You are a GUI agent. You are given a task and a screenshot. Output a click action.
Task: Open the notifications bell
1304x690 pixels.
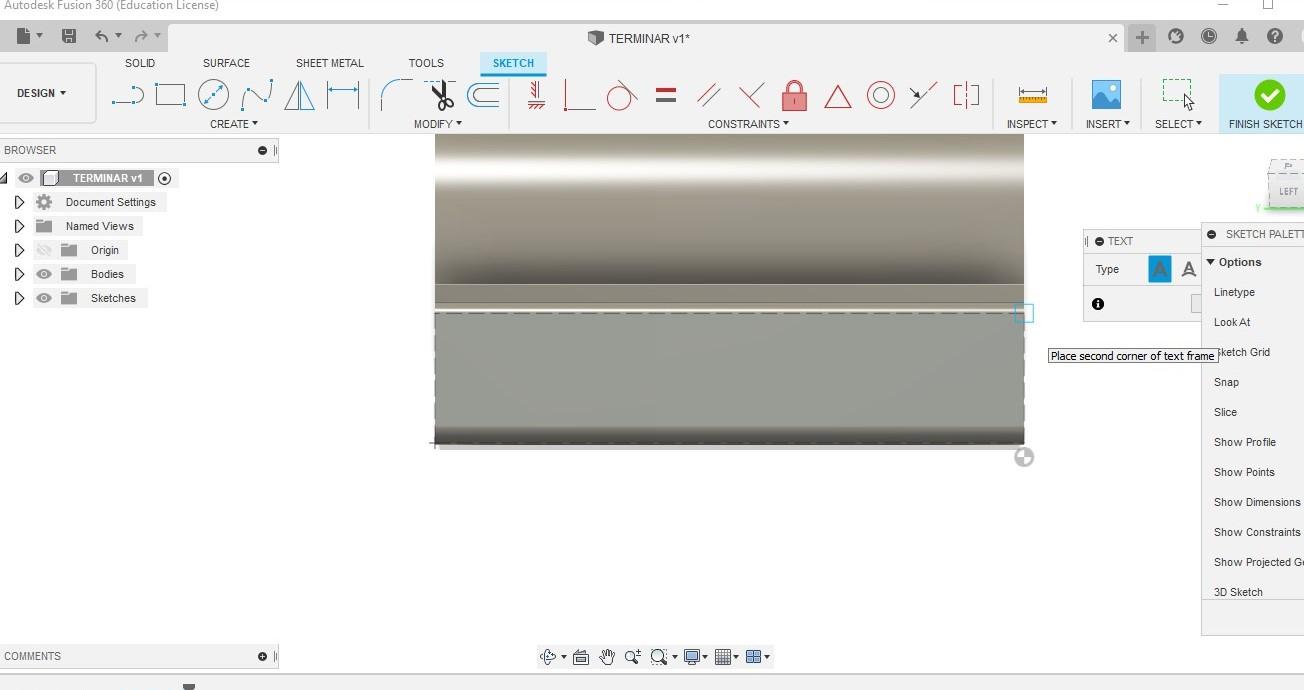click(x=1241, y=37)
